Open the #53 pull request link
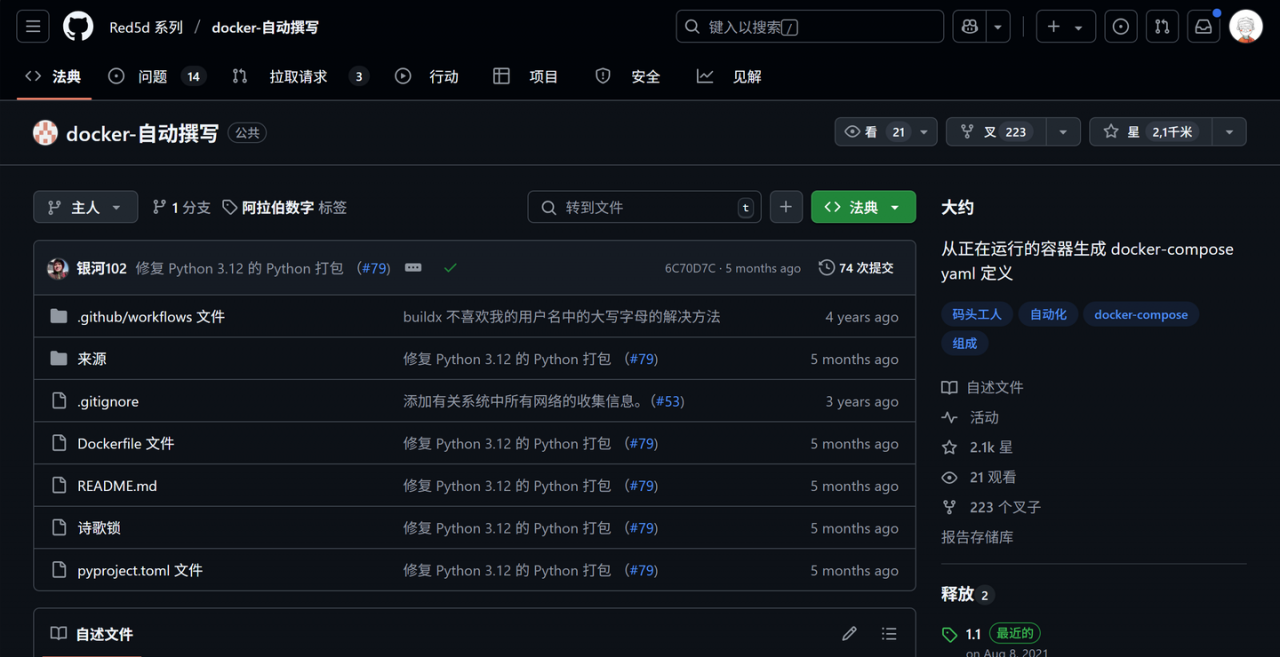Screen dimensions: 1280x657 click(669, 401)
